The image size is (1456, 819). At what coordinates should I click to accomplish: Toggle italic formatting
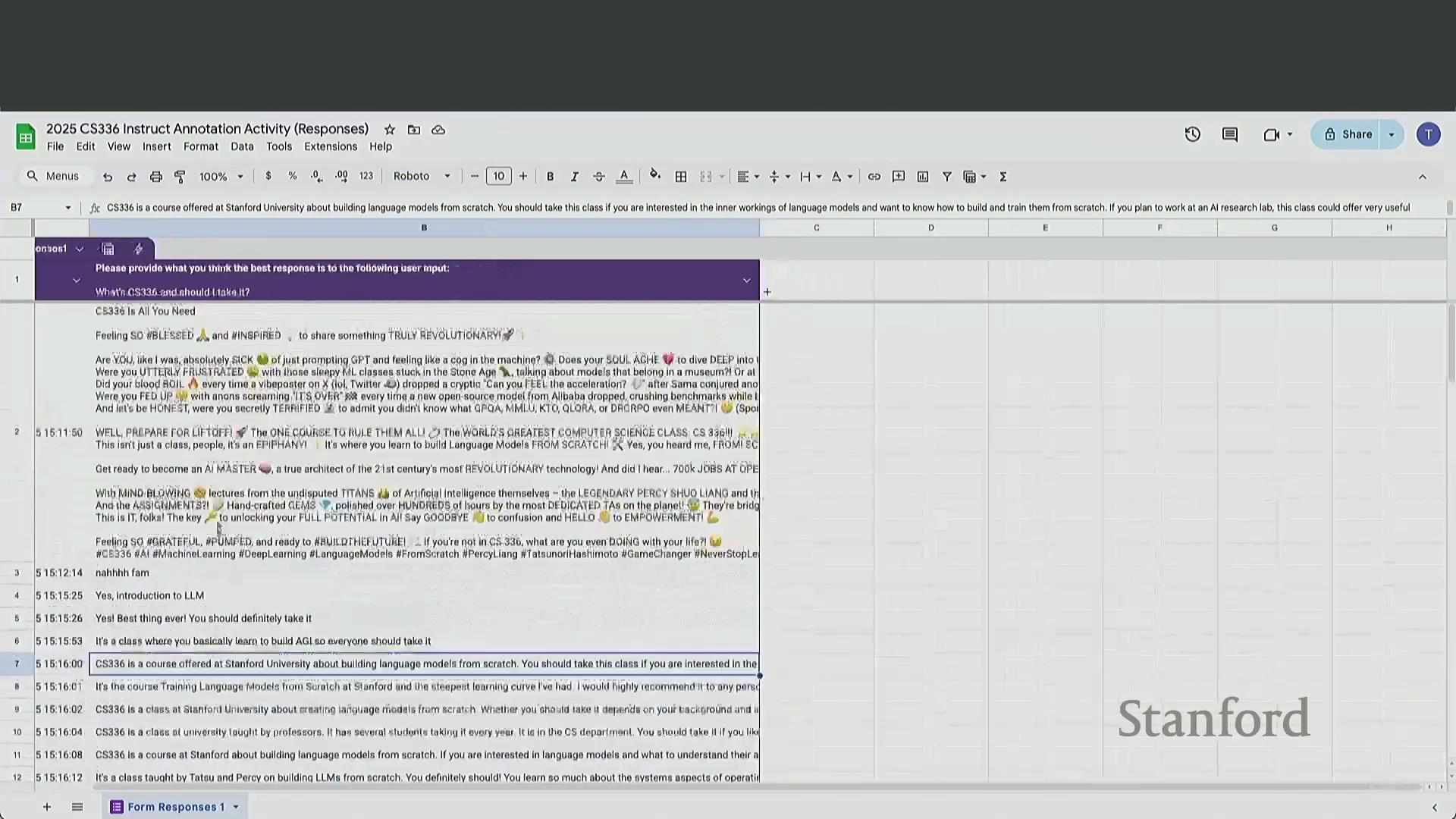point(574,177)
